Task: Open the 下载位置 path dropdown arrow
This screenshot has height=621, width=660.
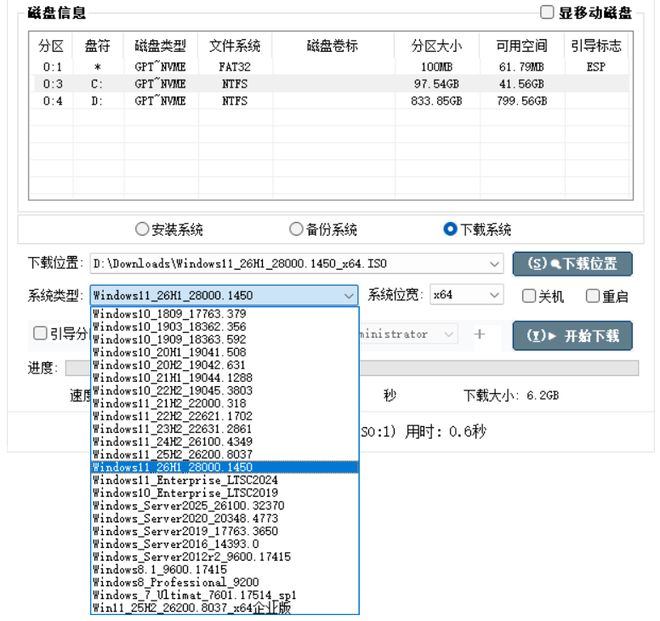Action: [x=495, y=264]
